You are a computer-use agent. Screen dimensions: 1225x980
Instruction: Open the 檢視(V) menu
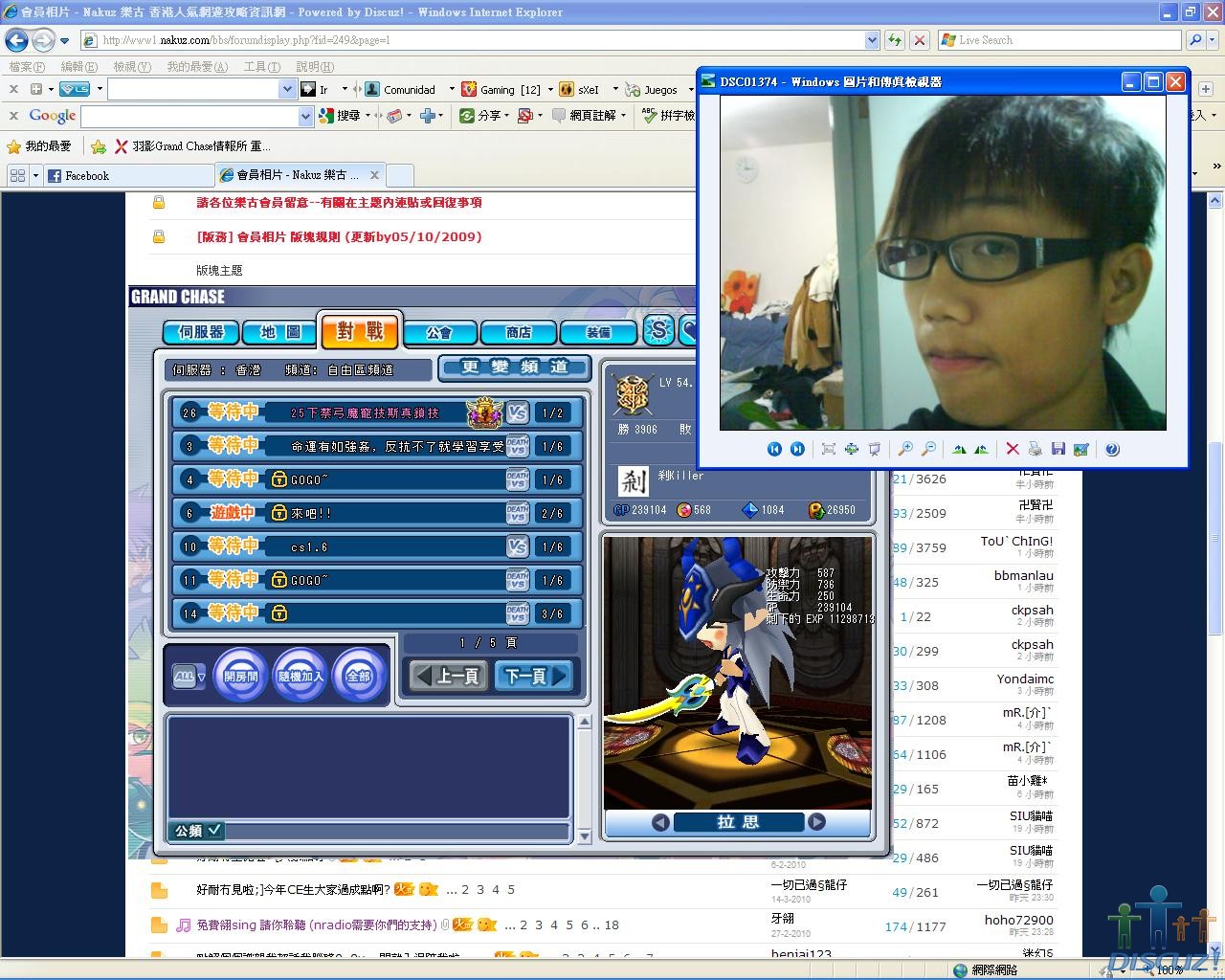[132, 66]
